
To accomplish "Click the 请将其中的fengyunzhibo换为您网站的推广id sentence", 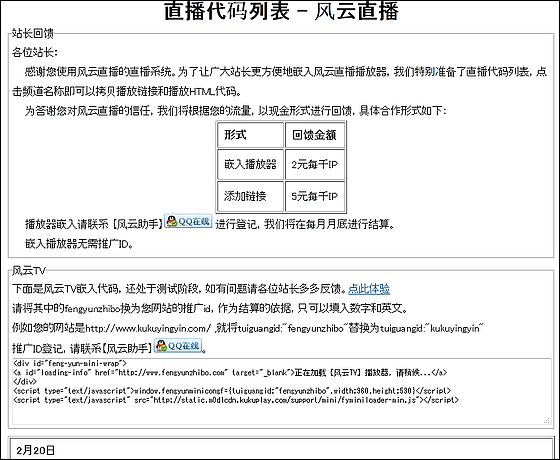I will point(210,308).
